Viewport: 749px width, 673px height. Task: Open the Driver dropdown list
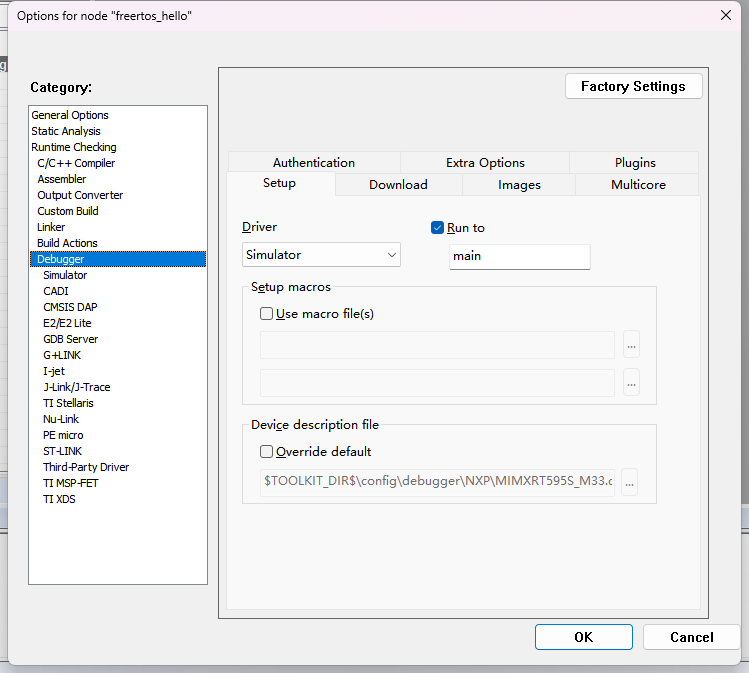321,255
